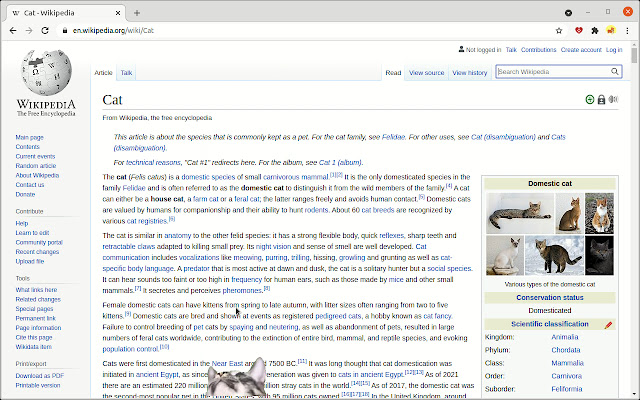Select the Cat - Wikipedia browser tab

65,13
